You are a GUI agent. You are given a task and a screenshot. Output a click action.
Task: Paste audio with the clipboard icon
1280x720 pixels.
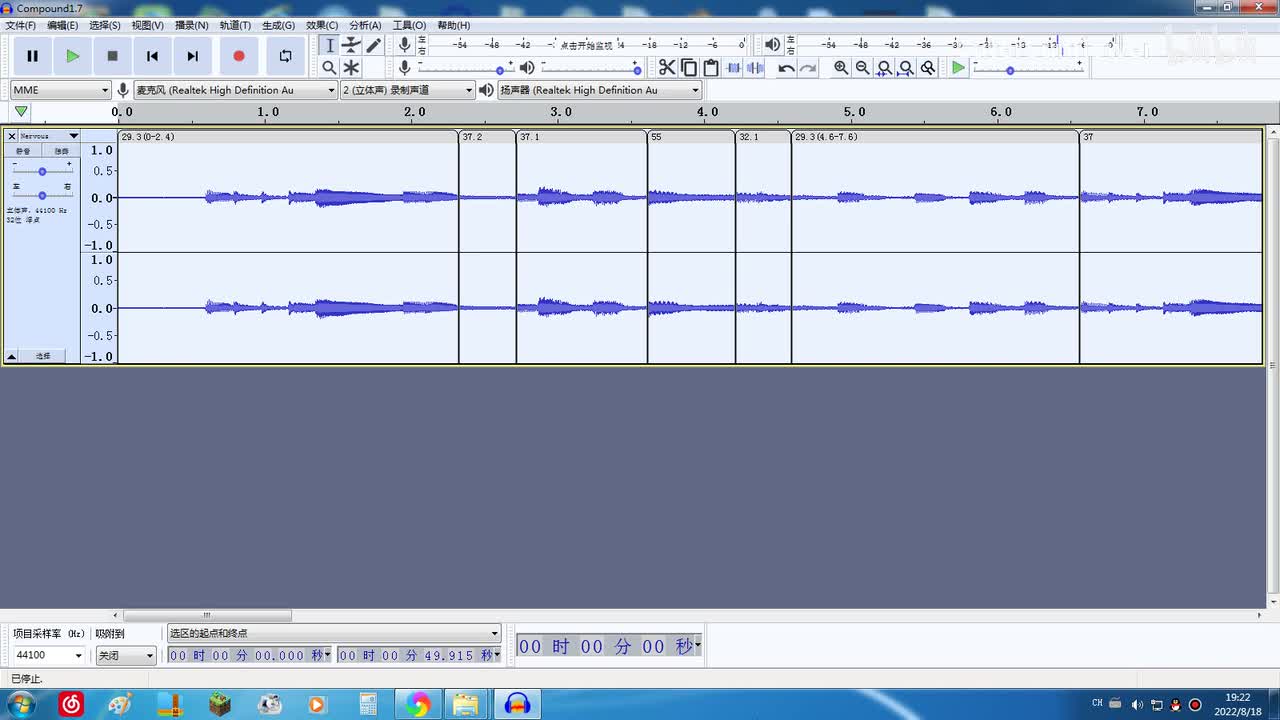(x=711, y=67)
